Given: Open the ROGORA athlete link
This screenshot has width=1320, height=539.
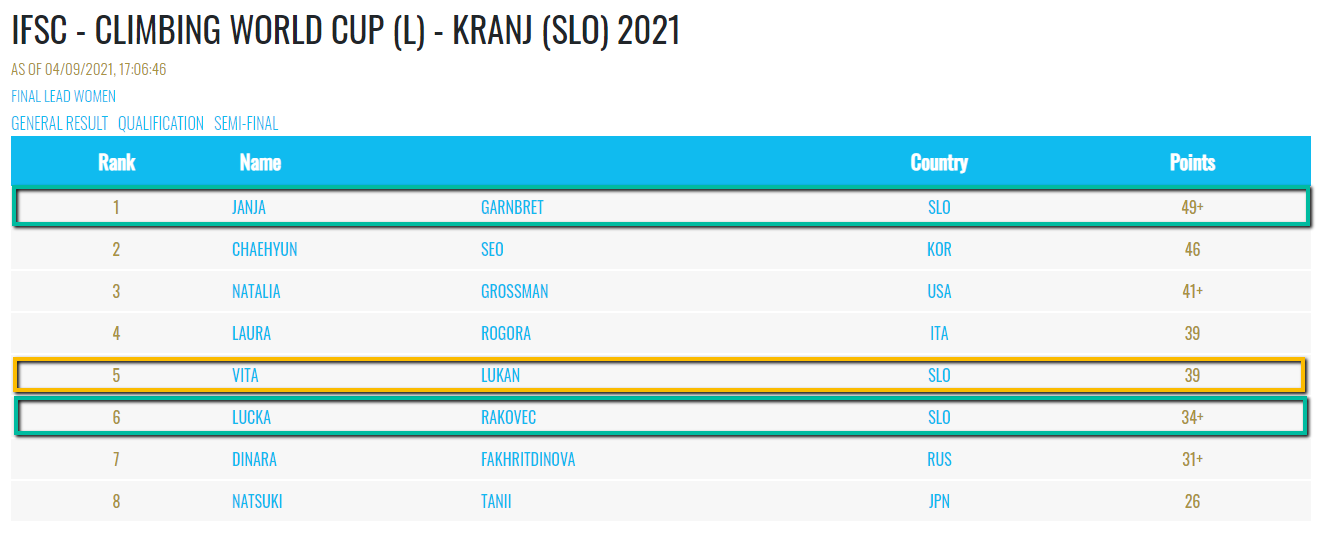Looking at the screenshot, I should (x=505, y=334).
